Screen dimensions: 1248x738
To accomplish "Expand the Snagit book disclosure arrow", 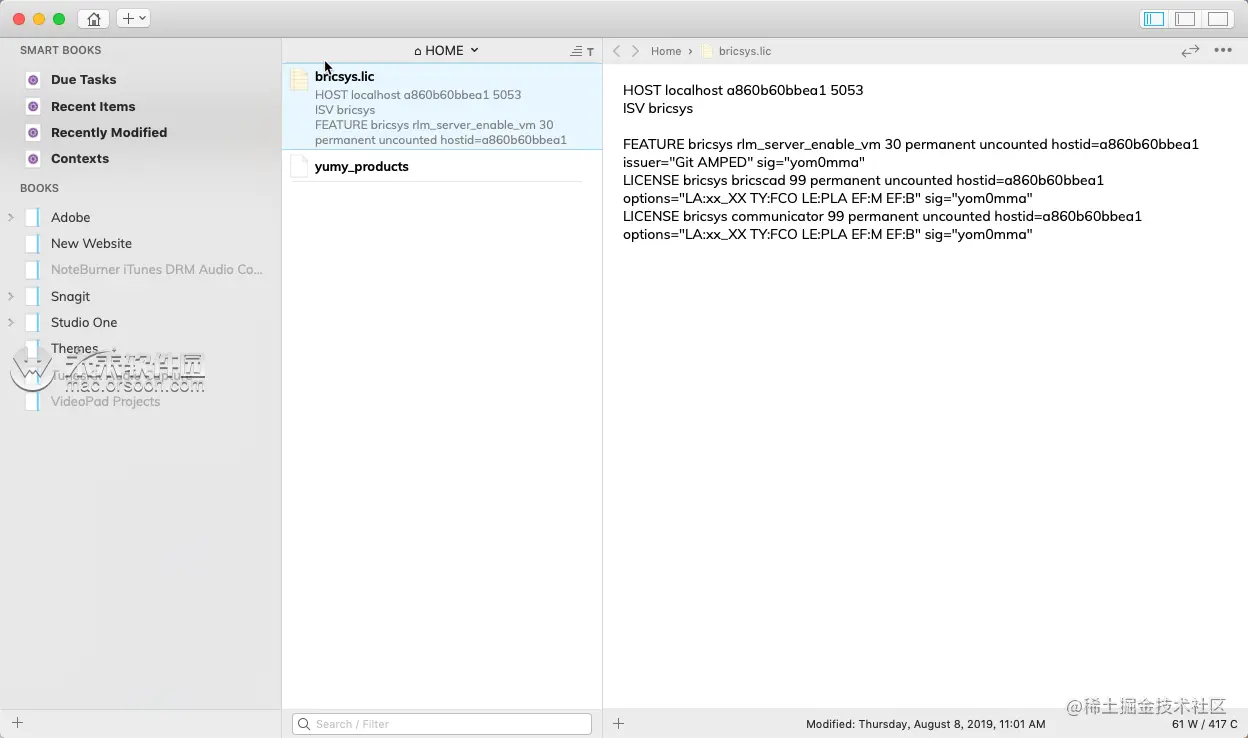I will (x=11, y=296).
